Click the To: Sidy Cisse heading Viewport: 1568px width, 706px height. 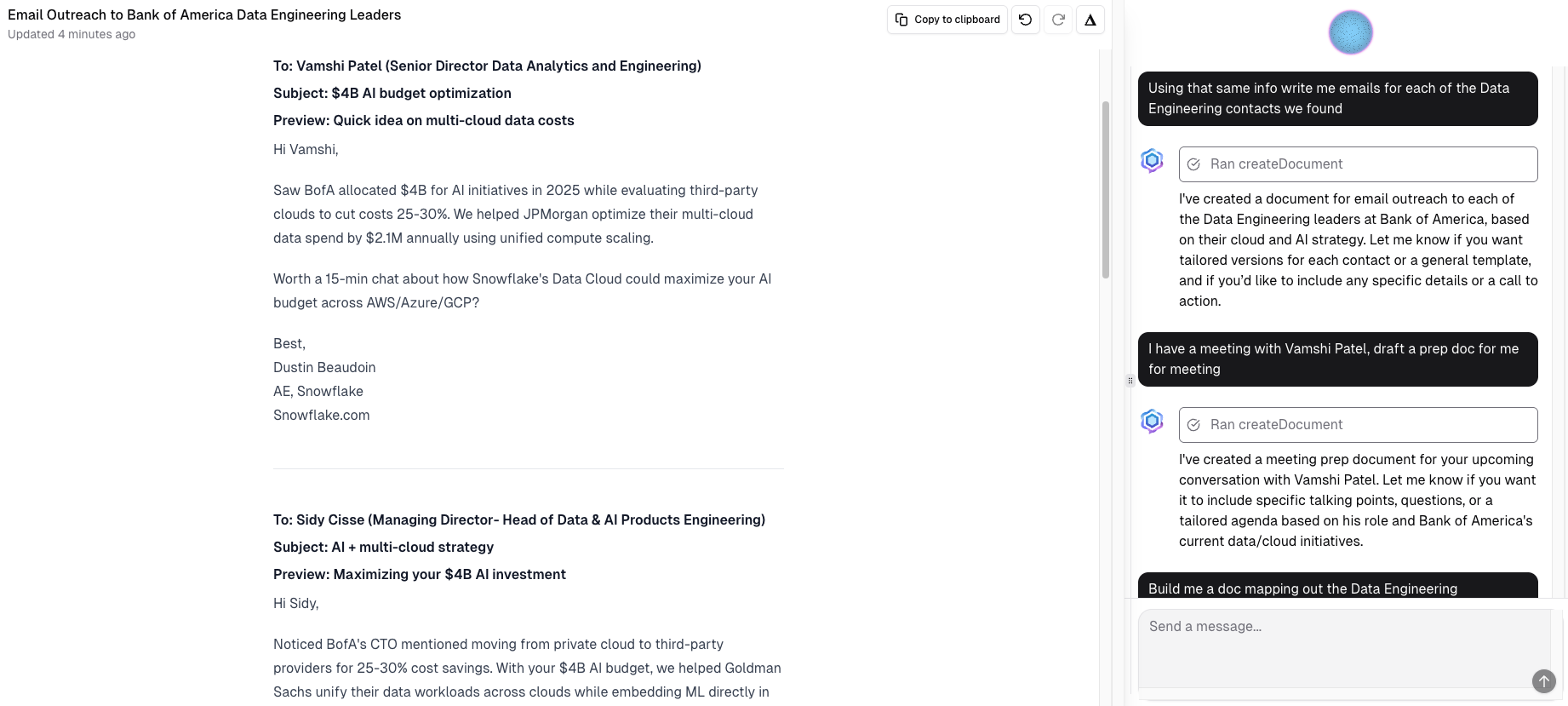coord(518,519)
